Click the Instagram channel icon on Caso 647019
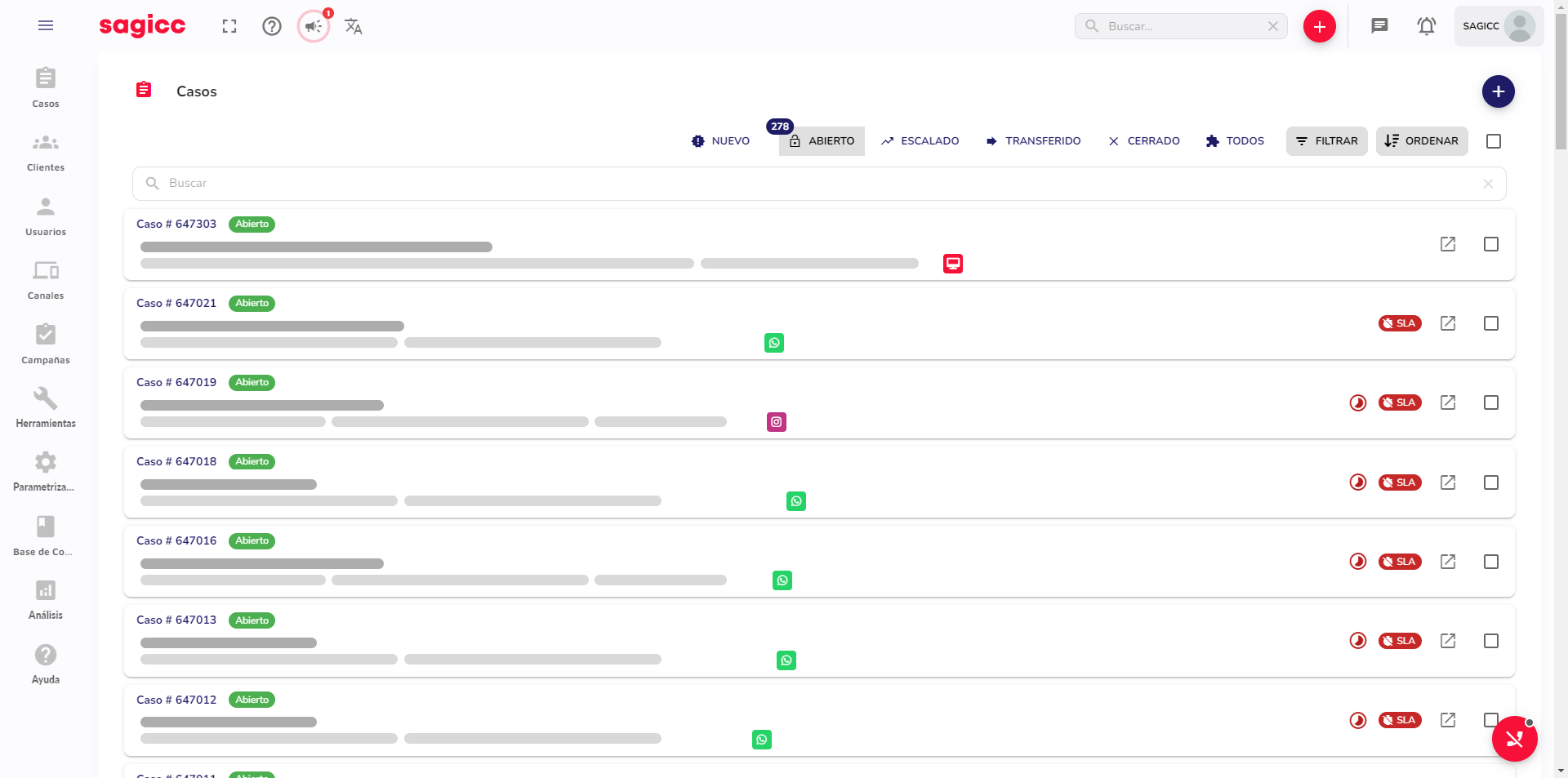Viewport: 1568px width, 778px height. (x=775, y=421)
